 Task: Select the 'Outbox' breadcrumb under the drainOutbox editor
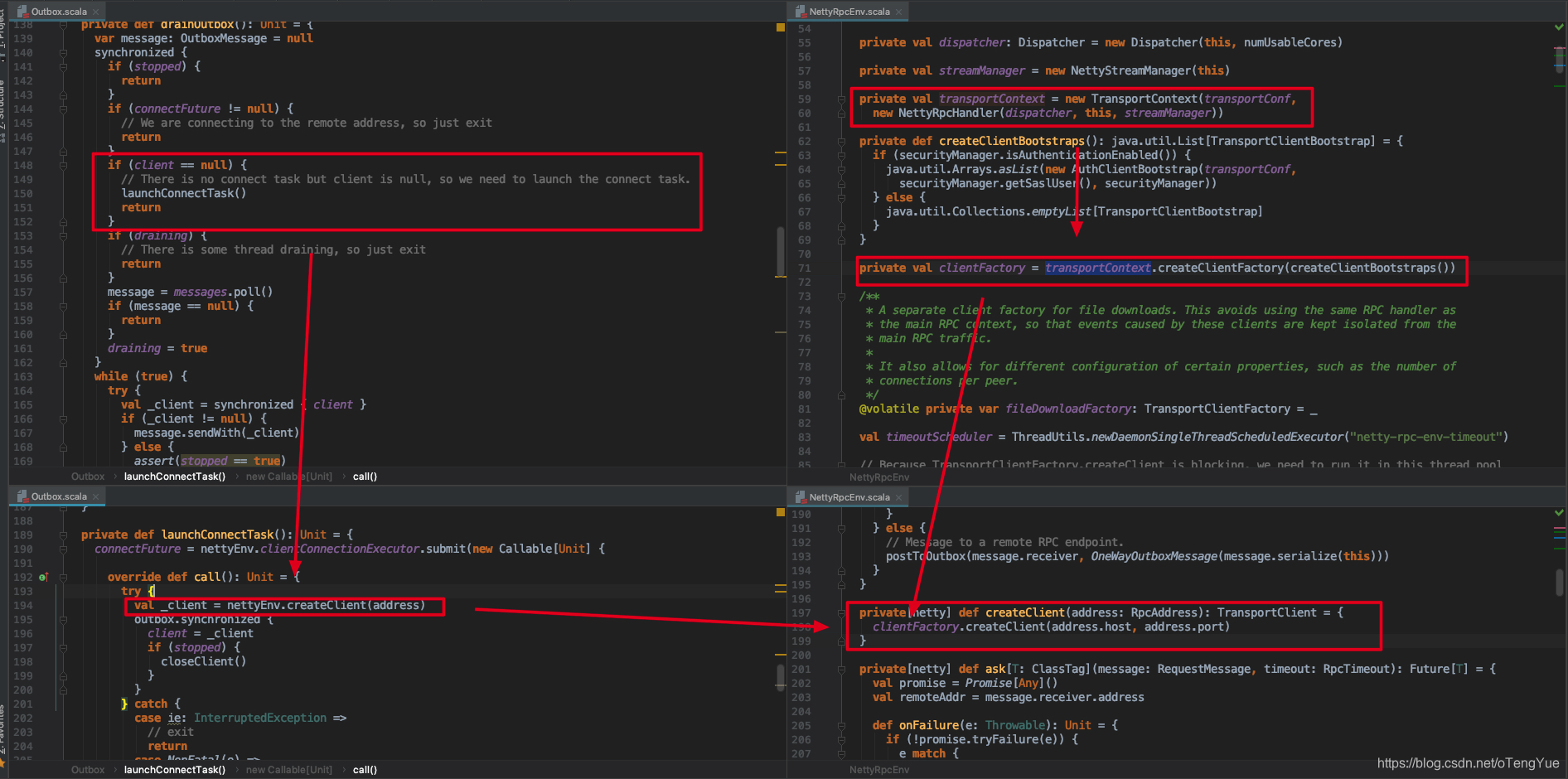coord(88,477)
